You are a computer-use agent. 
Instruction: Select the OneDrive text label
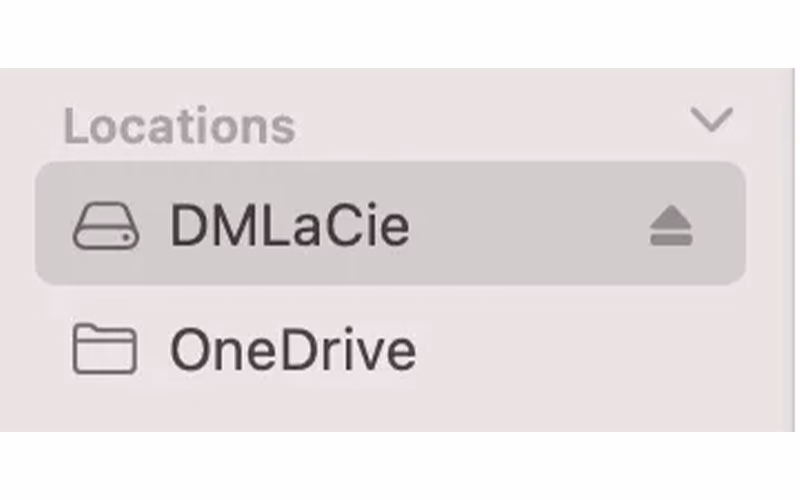tap(292, 350)
